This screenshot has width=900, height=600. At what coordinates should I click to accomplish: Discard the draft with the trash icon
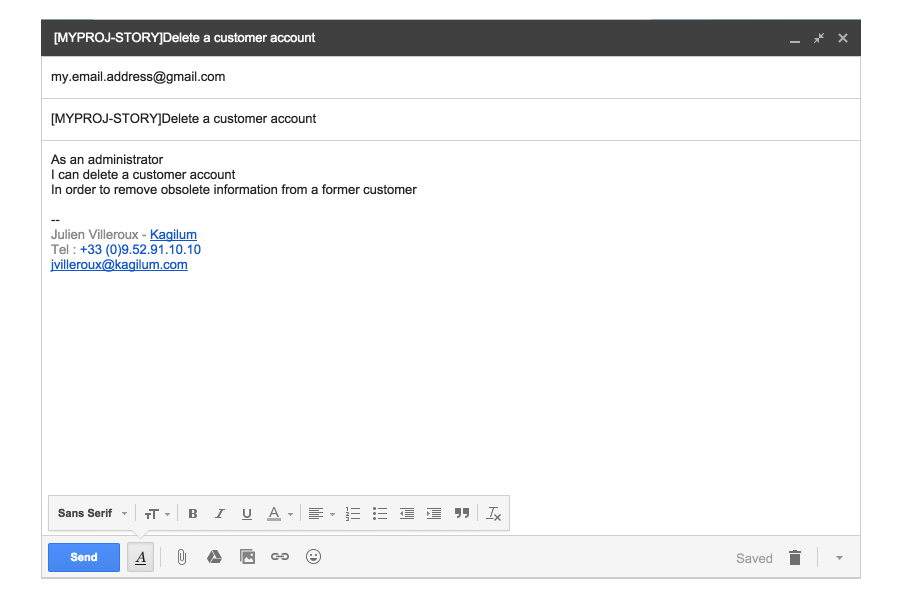coord(795,558)
